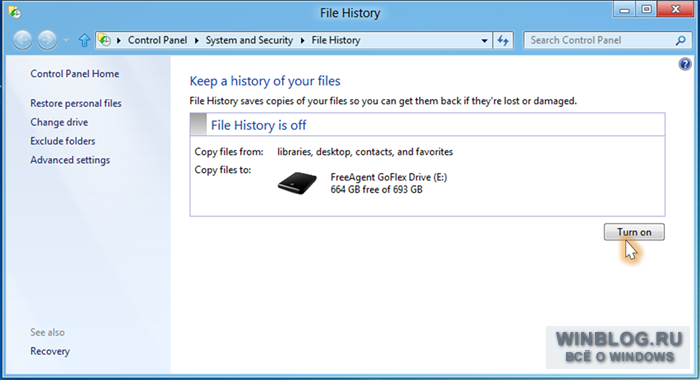The height and width of the screenshot is (380, 700).
Task: Click the FreeAgent GoFlex drive icon
Action: tap(297, 183)
